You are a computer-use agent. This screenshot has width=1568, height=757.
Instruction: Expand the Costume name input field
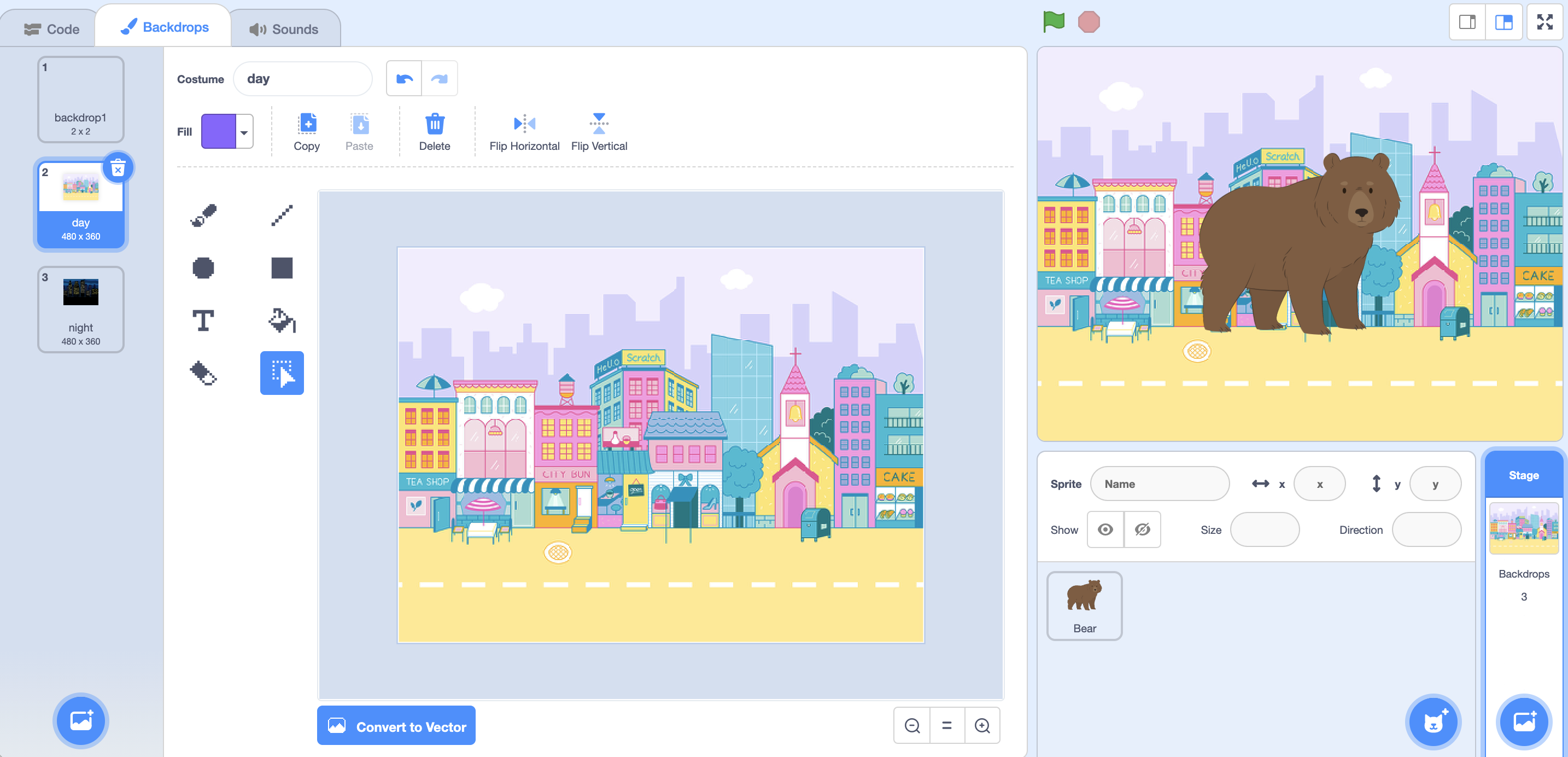[303, 78]
